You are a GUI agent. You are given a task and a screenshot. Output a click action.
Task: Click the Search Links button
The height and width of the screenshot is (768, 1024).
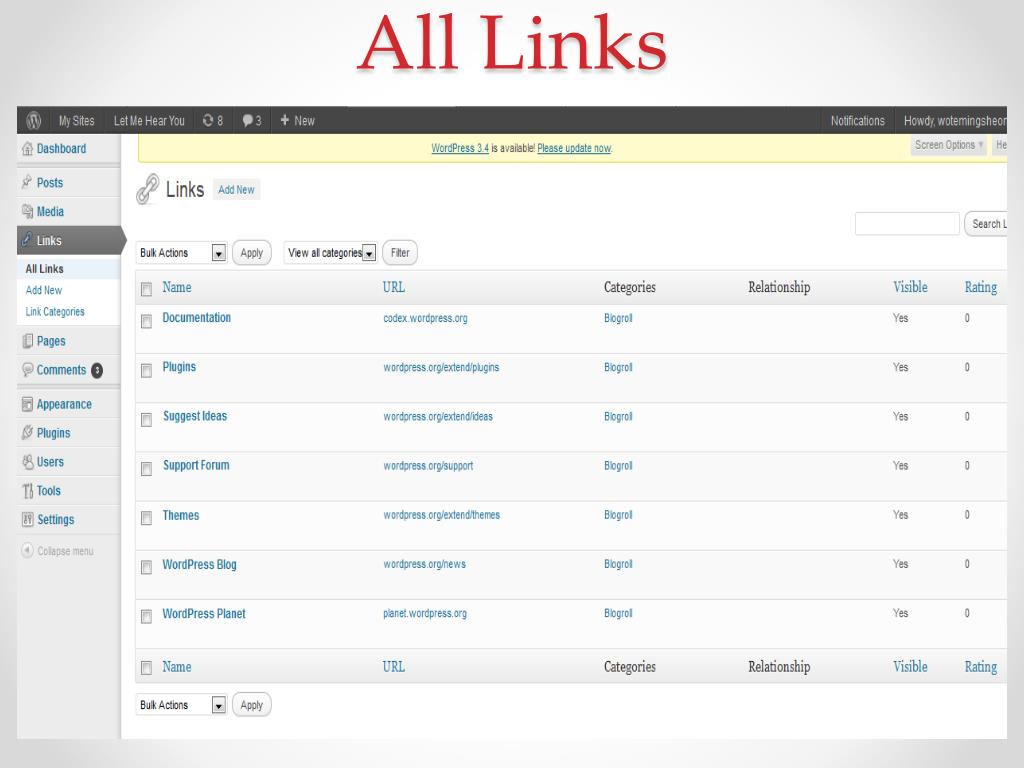(986, 224)
